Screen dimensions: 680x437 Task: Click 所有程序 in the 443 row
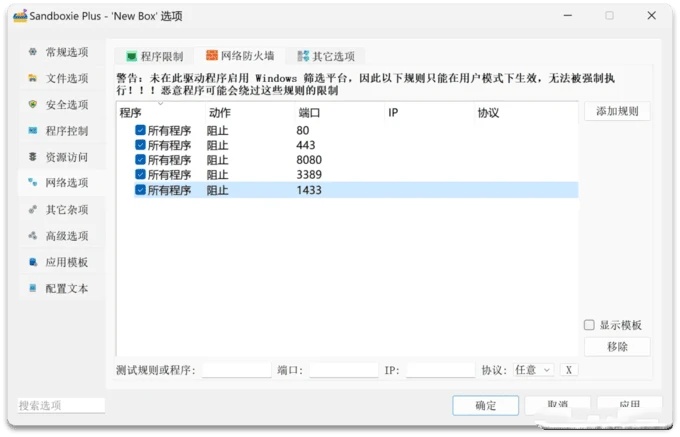tap(169, 145)
